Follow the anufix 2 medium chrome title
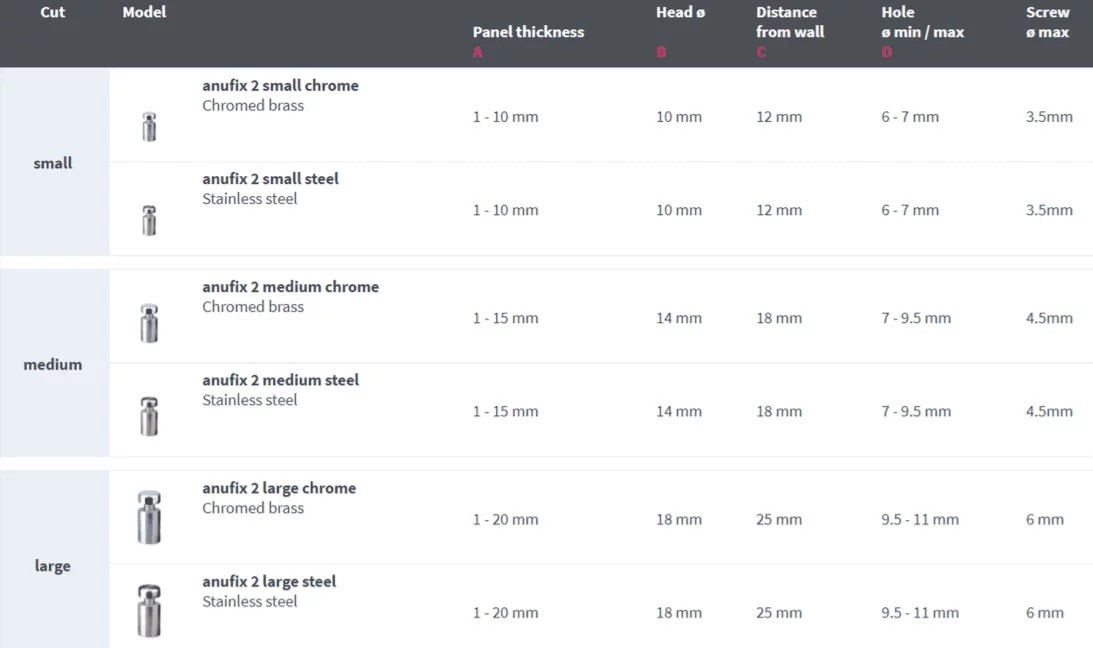Screen dimensions: 1093x648 [290, 287]
